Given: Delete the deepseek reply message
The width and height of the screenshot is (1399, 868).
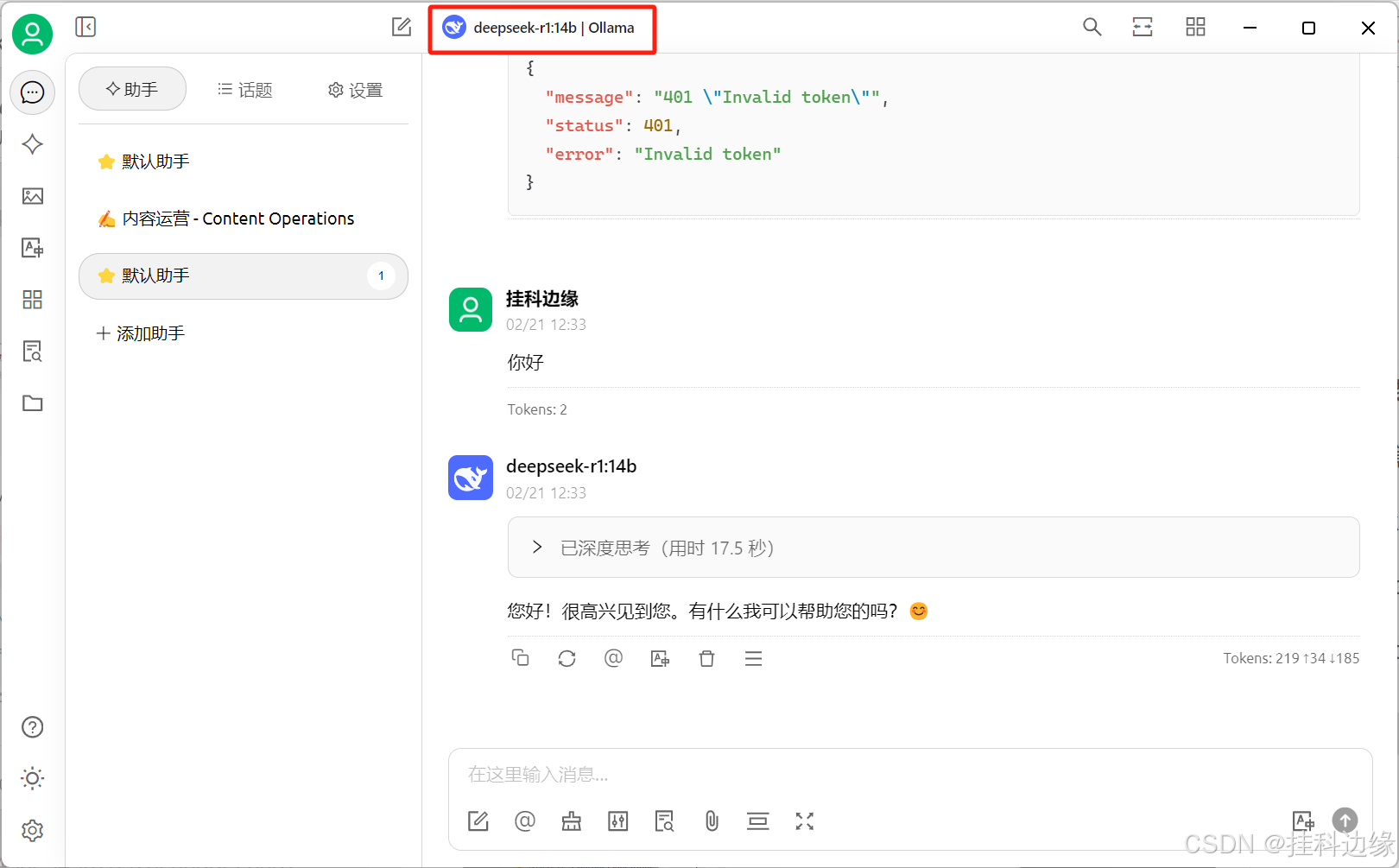Looking at the screenshot, I should 706,658.
